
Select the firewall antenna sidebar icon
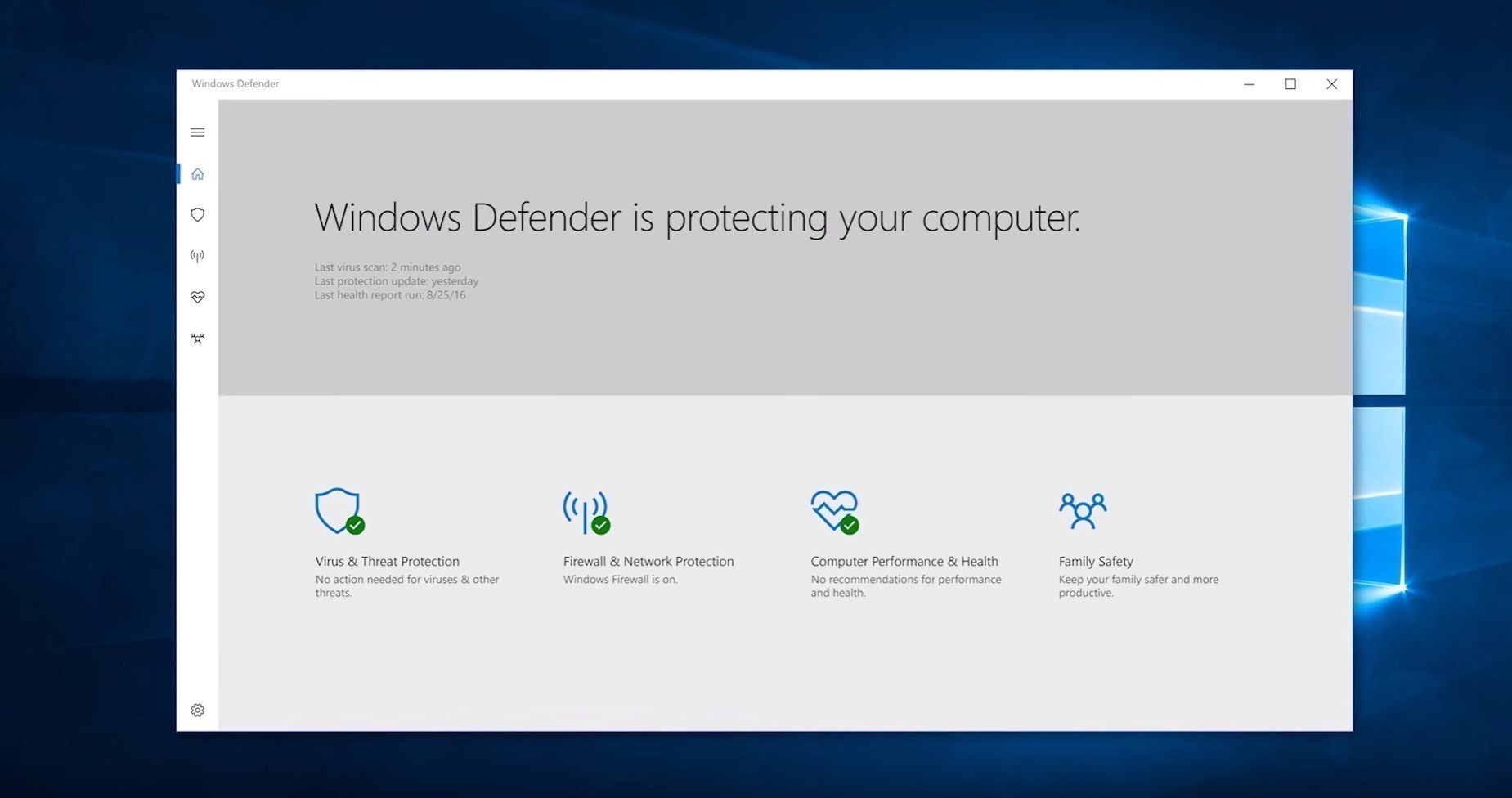click(x=197, y=256)
